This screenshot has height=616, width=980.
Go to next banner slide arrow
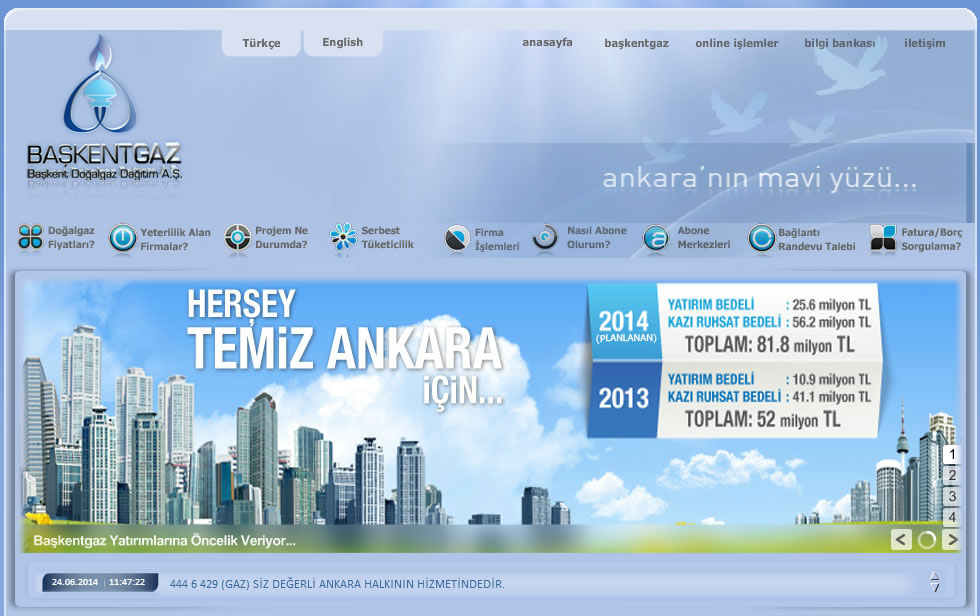tap(951, 540)
